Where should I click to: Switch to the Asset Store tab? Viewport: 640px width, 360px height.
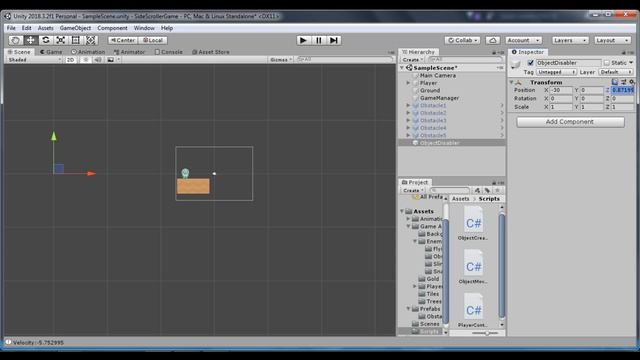point(211,52)
